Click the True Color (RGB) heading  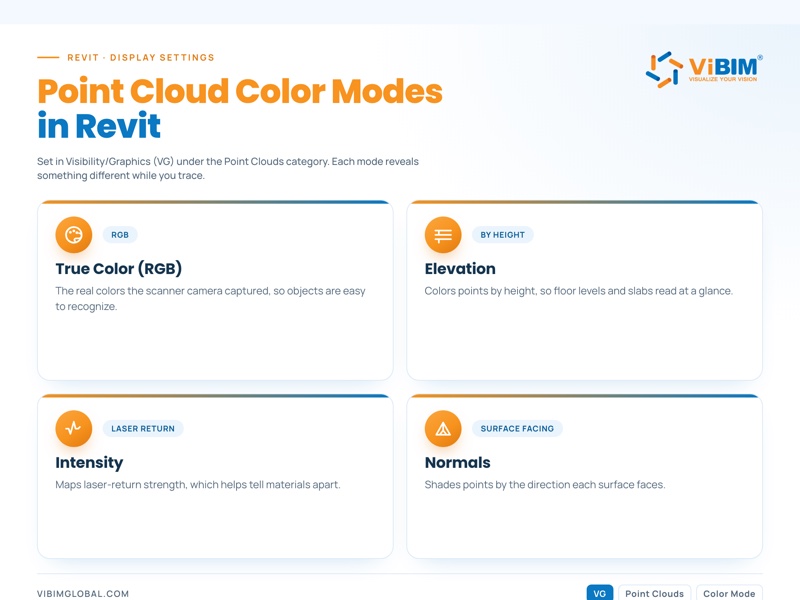coord(118,268)
